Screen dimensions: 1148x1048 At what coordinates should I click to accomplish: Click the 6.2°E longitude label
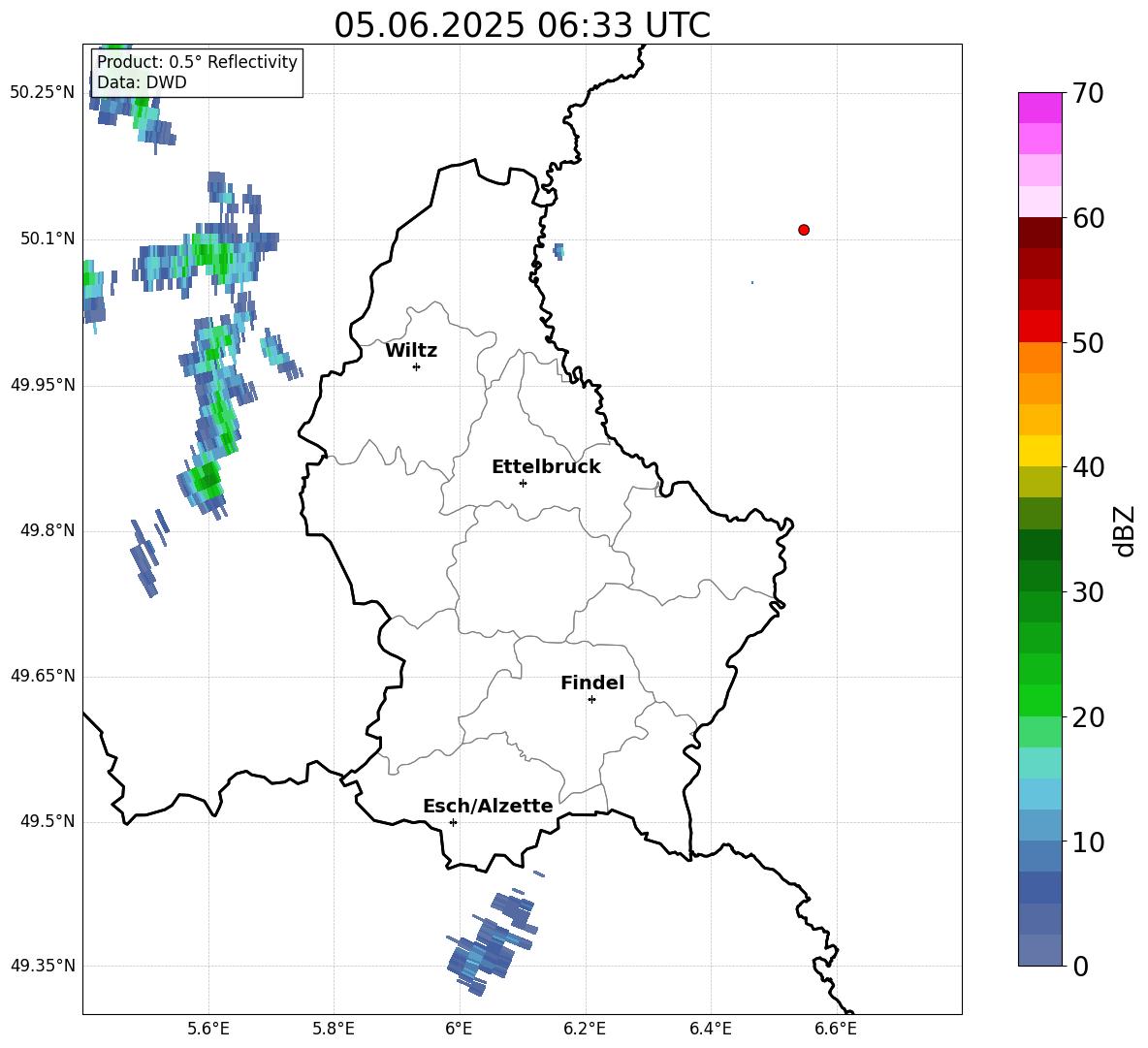pos(585,1030)
